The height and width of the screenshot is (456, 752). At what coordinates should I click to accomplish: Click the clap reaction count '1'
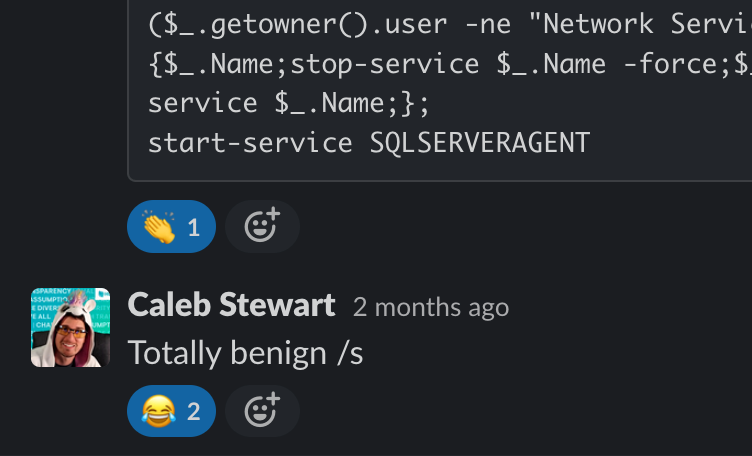[194, 228]
